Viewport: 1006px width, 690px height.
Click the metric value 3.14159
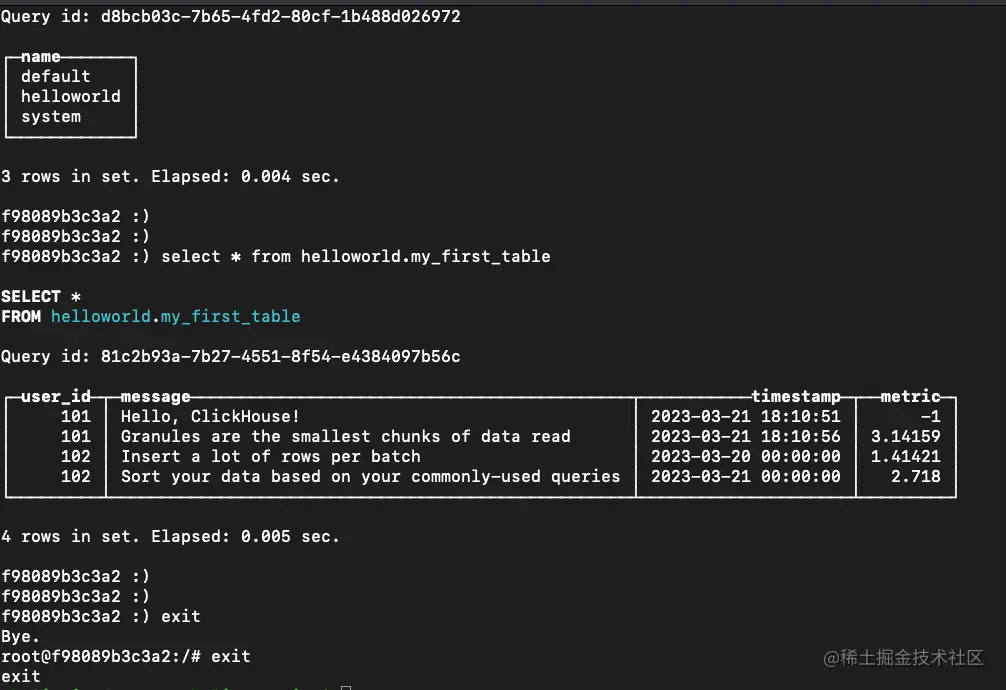pyautogui.click(x=905, y=436)
